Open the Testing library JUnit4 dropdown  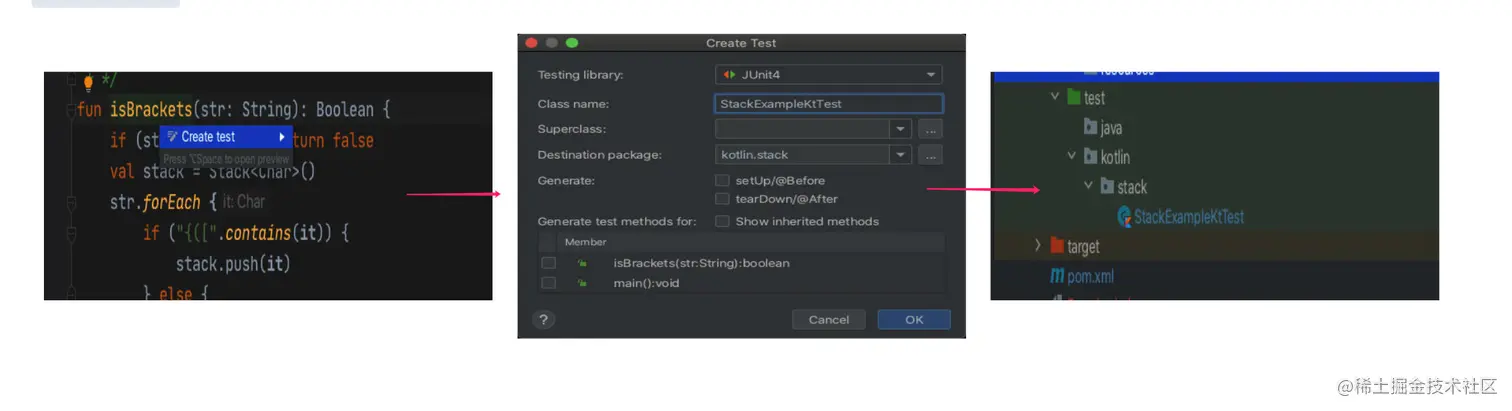click(x=829, y=75)
